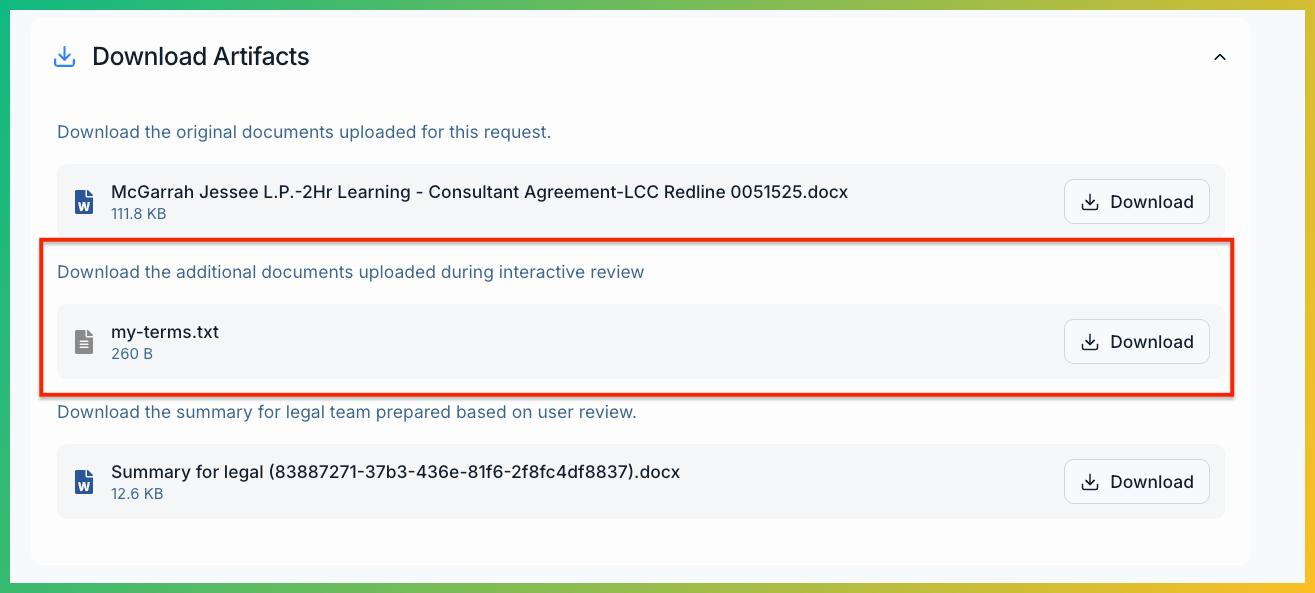
Task: Collapse the Download Artifacts section chevron
Action: 1219,57
